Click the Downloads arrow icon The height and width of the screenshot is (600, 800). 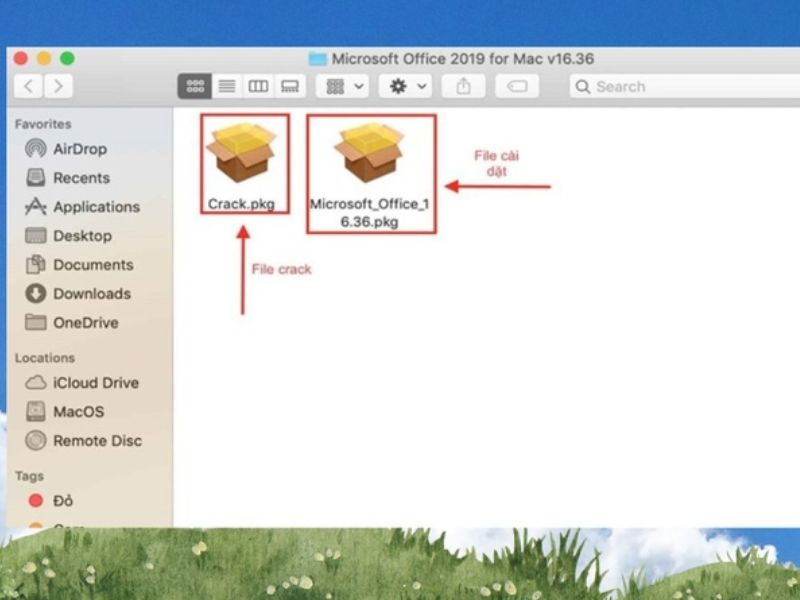tap(36, 293)
